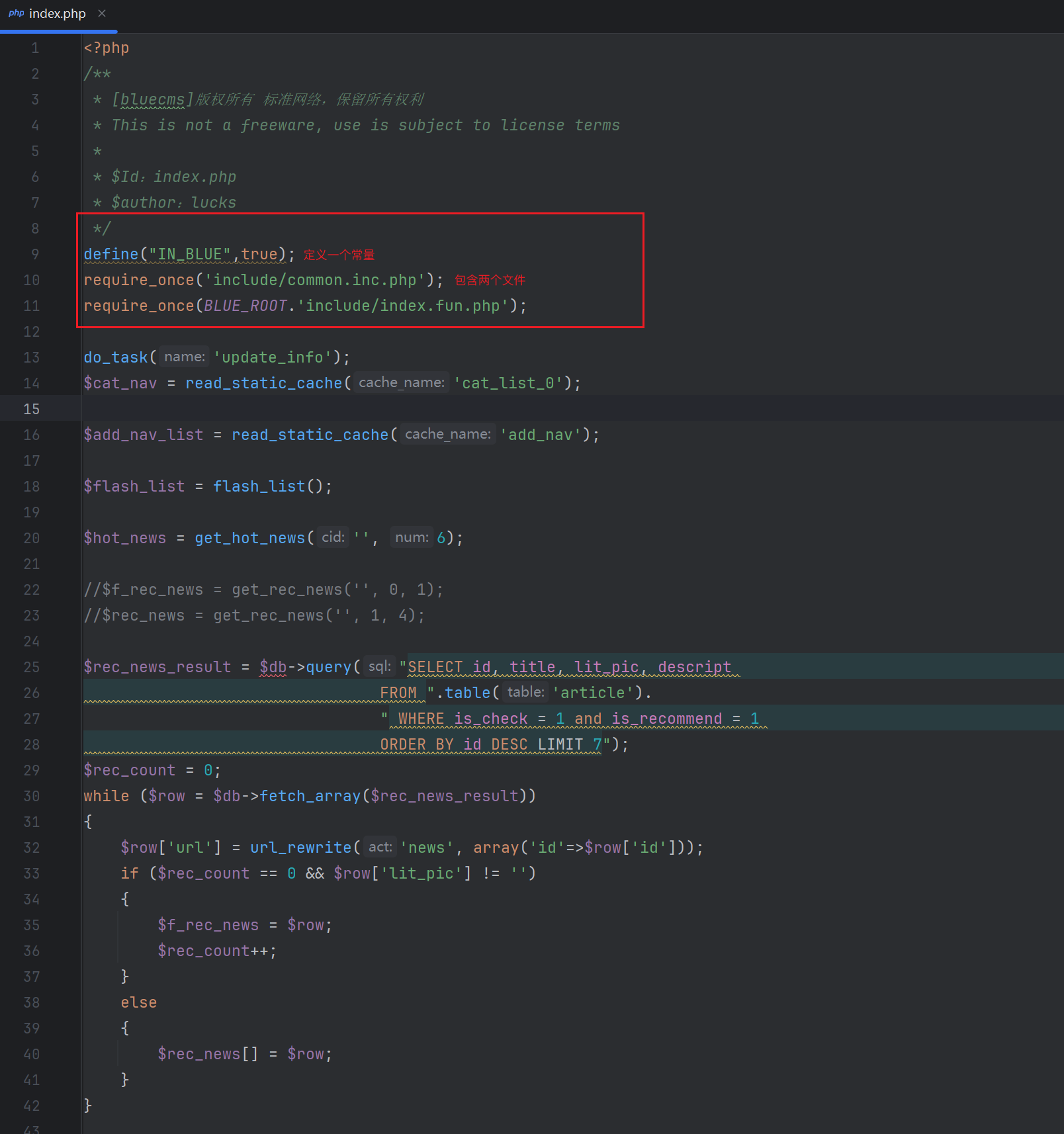Click the PHP file icon on tab
This screenshot has width=1064, height=1134.
16,13
